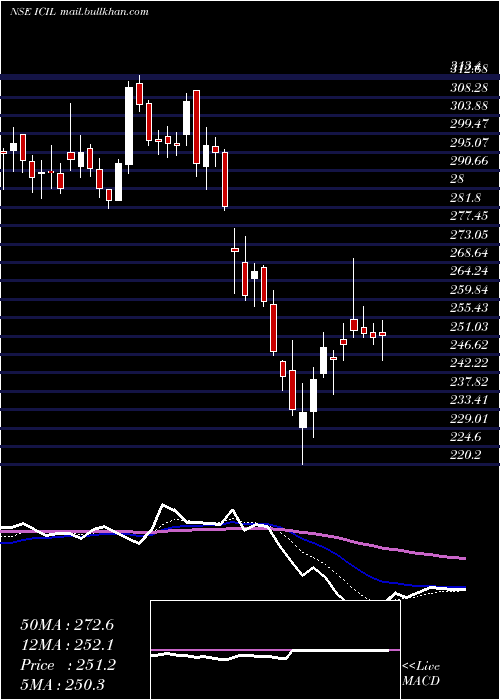Screen dimensions: 500x700
Task: Select the 224.6 price level label
Action: (x=465, y=436)
